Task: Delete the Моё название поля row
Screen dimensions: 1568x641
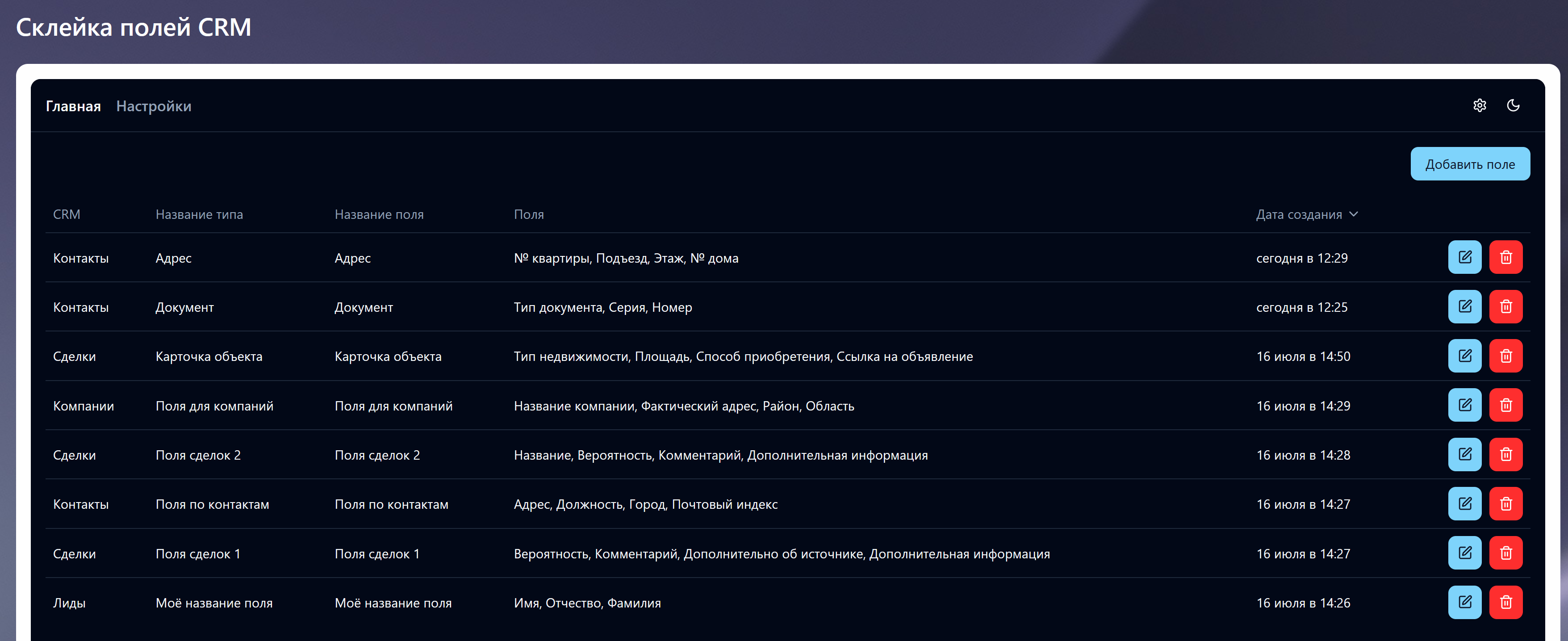Action: pos(1505,603)
